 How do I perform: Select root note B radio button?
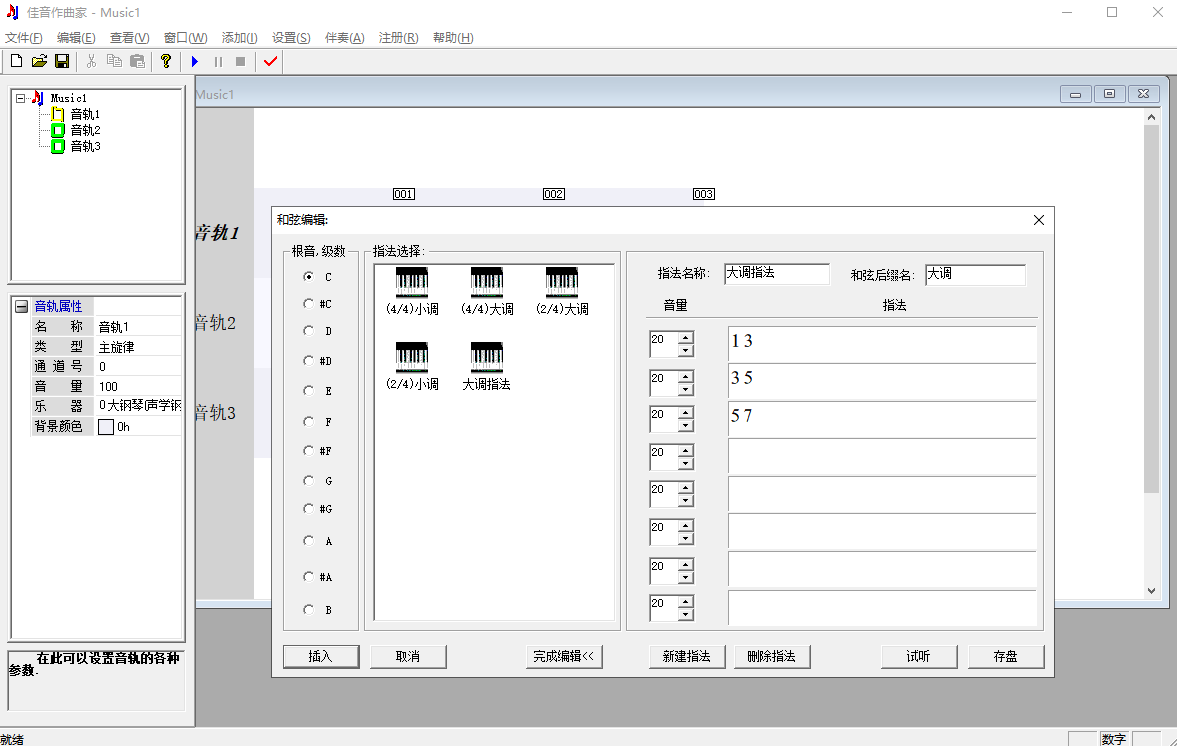(x=309, y=609)
